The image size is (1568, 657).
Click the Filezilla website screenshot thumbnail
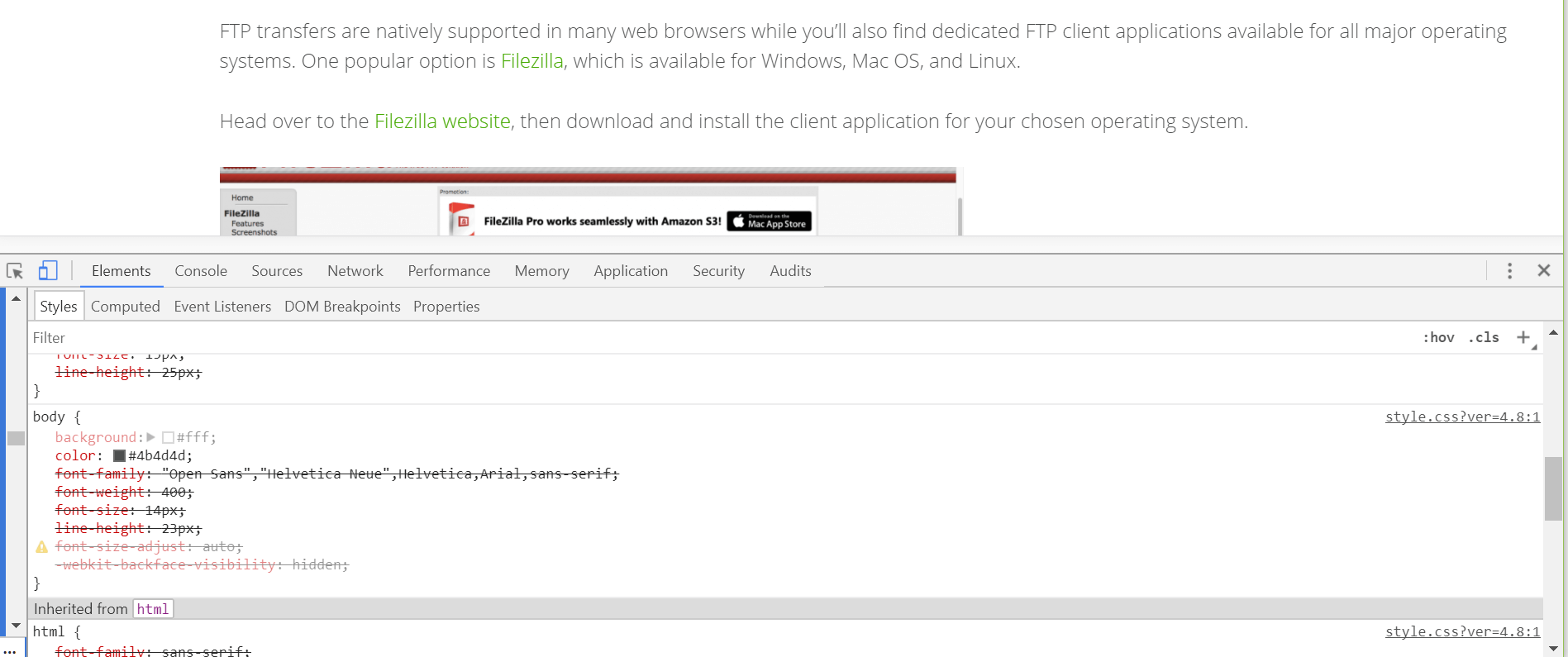(591, 202)
